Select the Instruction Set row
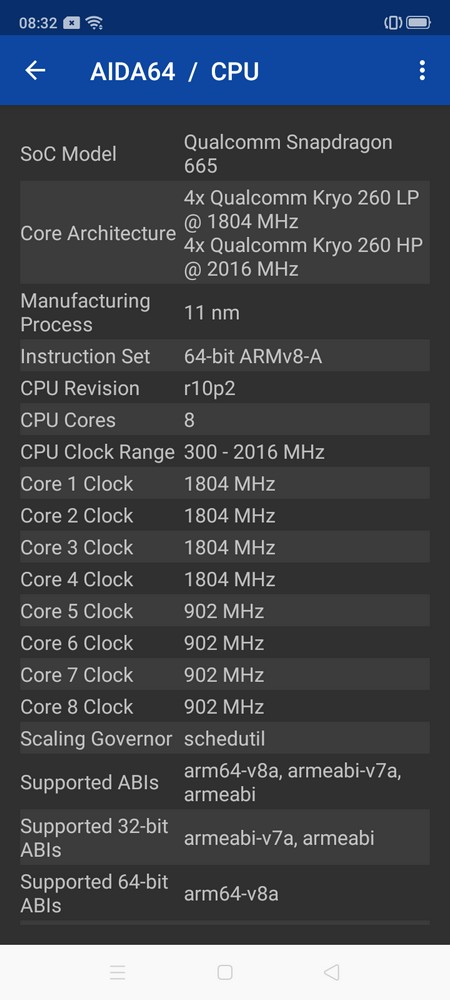450x1000 pixels. [224, 356]
